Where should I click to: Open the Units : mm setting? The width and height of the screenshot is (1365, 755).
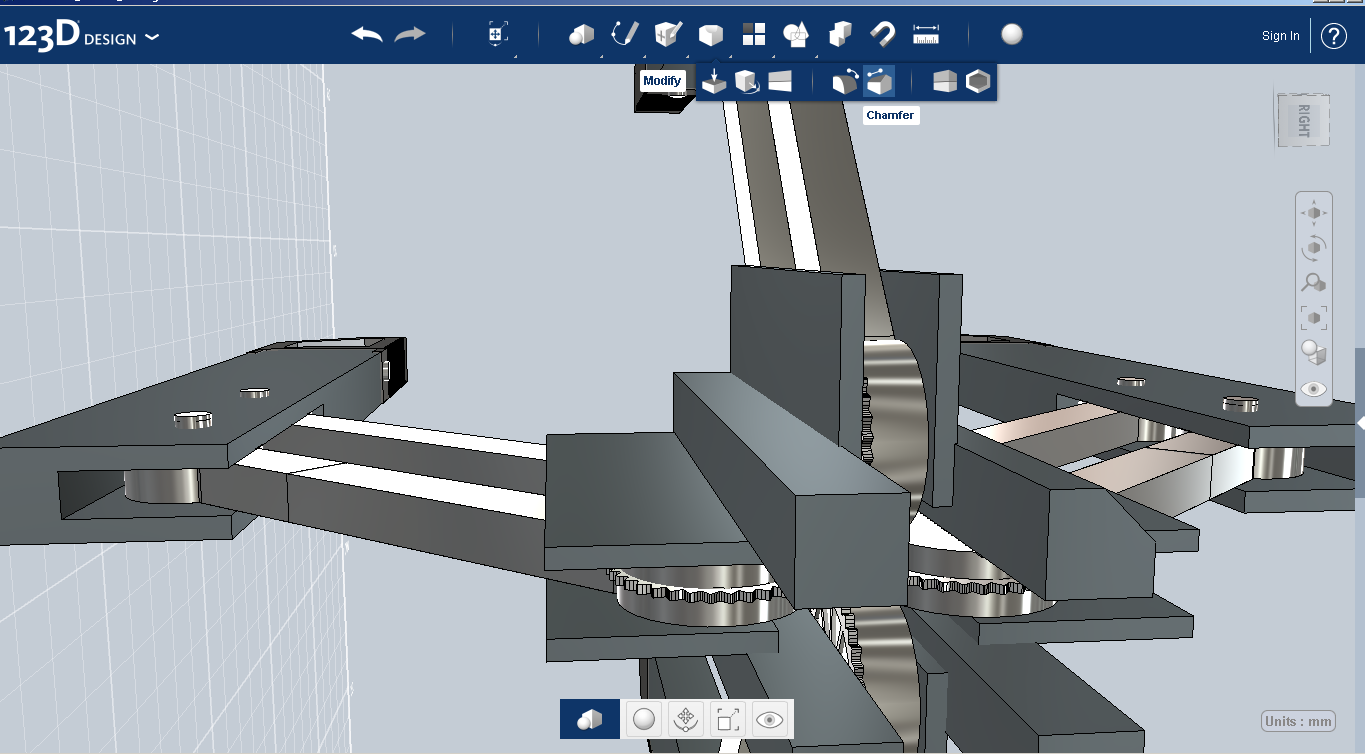click(1298, 721)
